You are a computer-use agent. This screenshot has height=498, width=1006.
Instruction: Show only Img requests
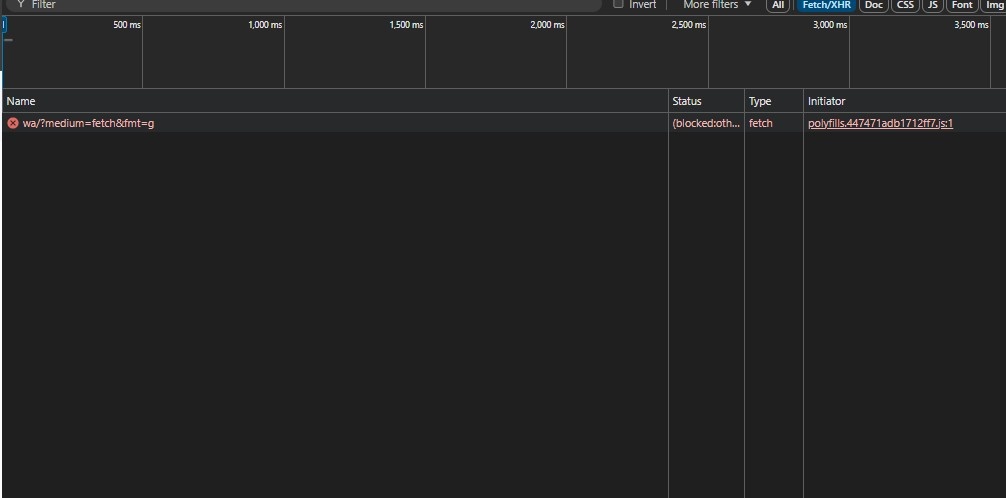[994, 5]
